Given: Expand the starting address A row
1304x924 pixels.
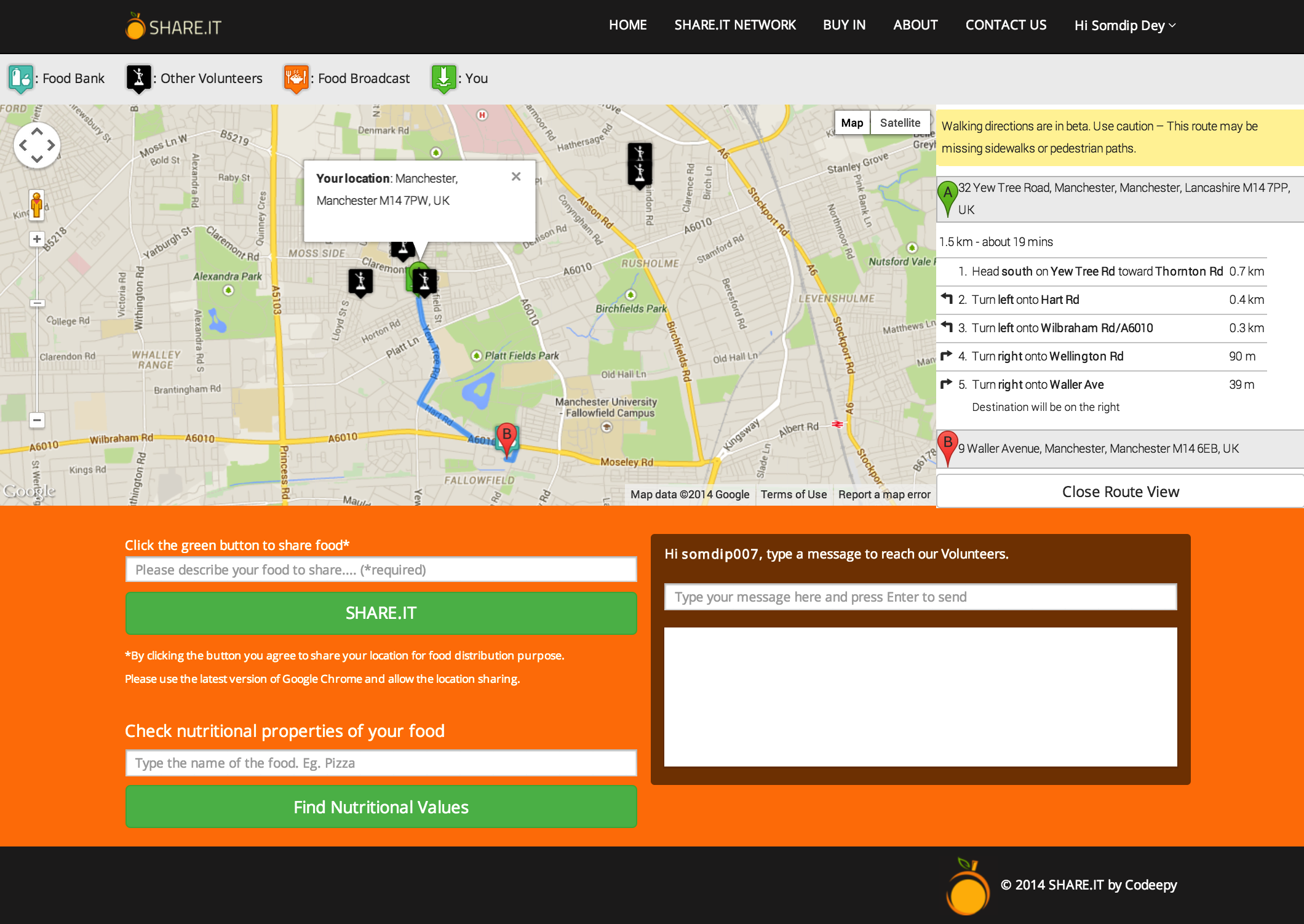Looking at the screenshot, I should pyautogui.click(x=1119, y=198).
